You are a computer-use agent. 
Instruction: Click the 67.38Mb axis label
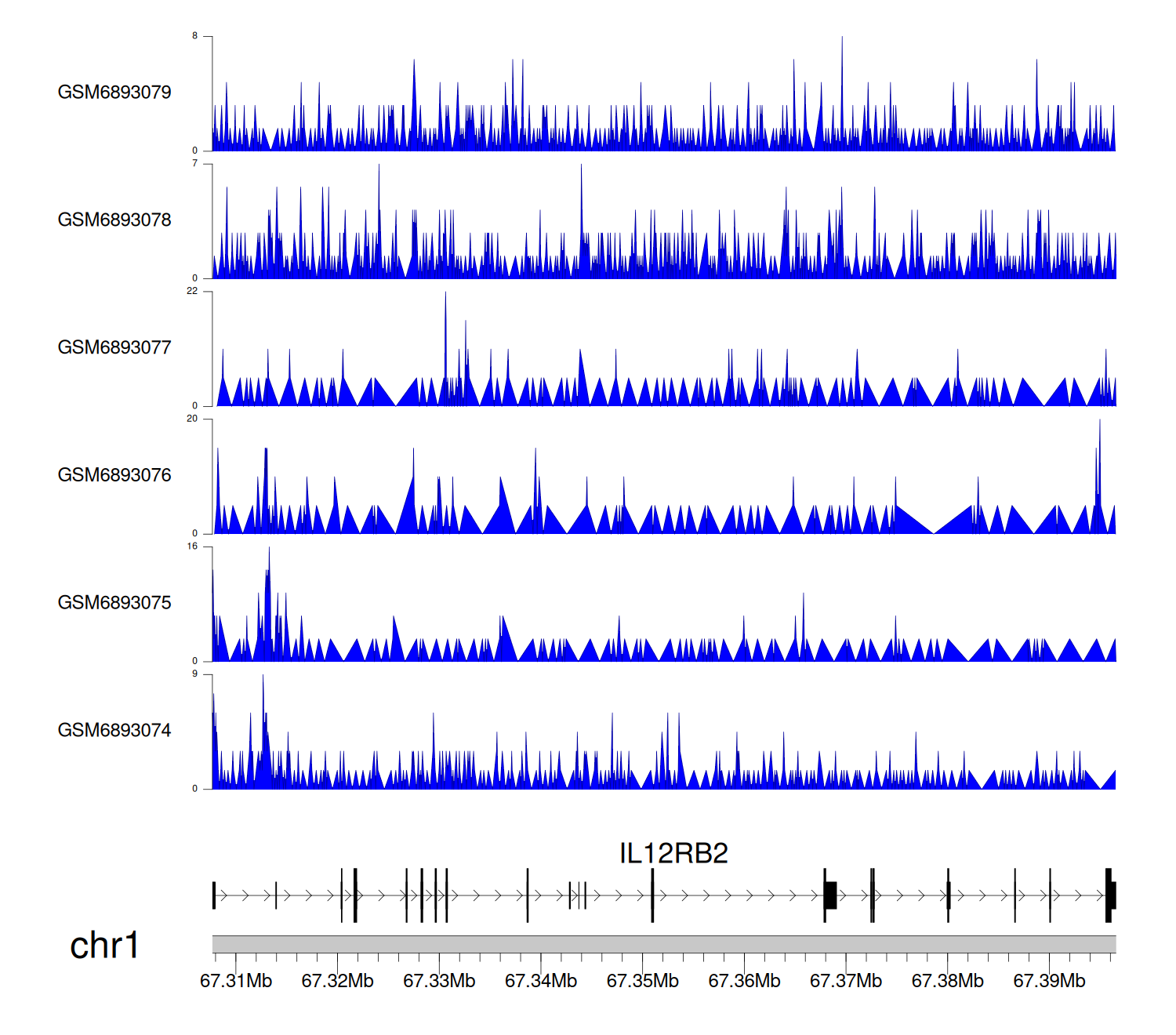(948, 982)
